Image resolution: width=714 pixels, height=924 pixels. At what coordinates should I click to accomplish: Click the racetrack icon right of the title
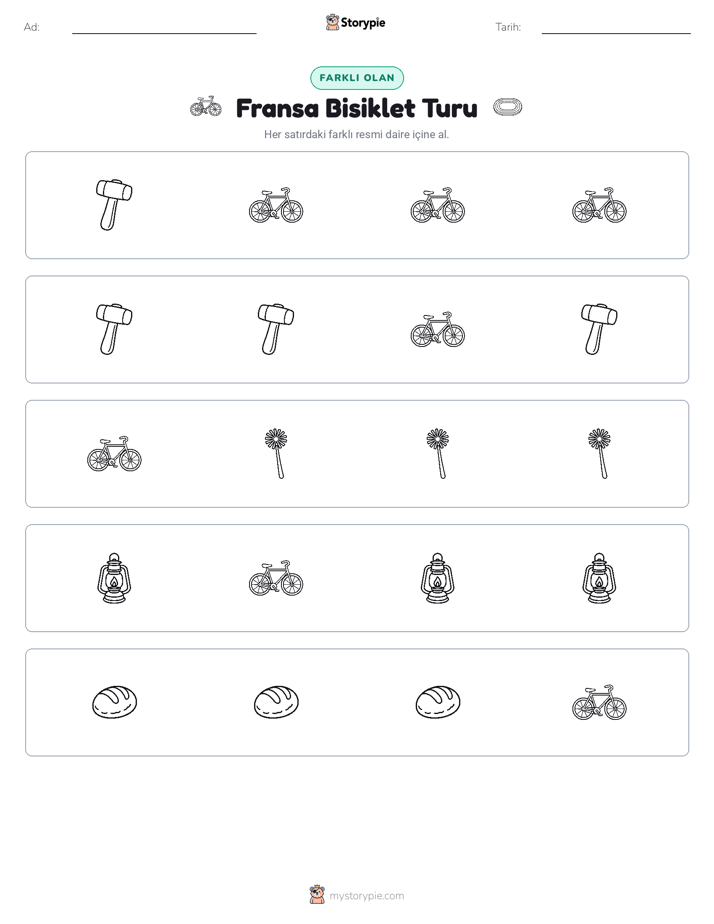(507, 107)
